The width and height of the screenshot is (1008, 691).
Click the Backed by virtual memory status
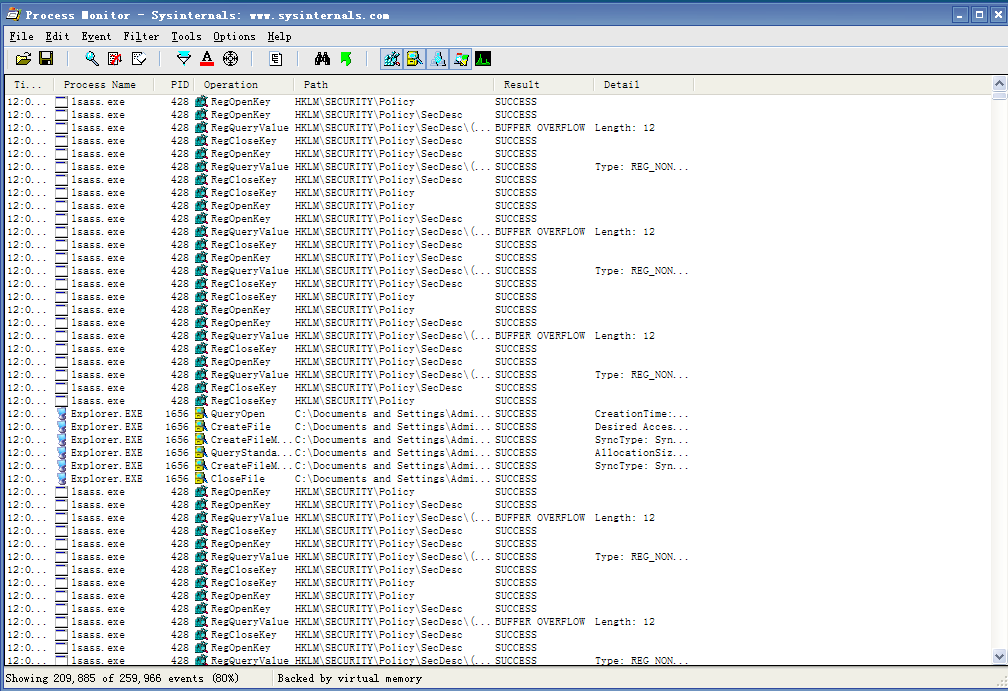click(x=350, y=678)
